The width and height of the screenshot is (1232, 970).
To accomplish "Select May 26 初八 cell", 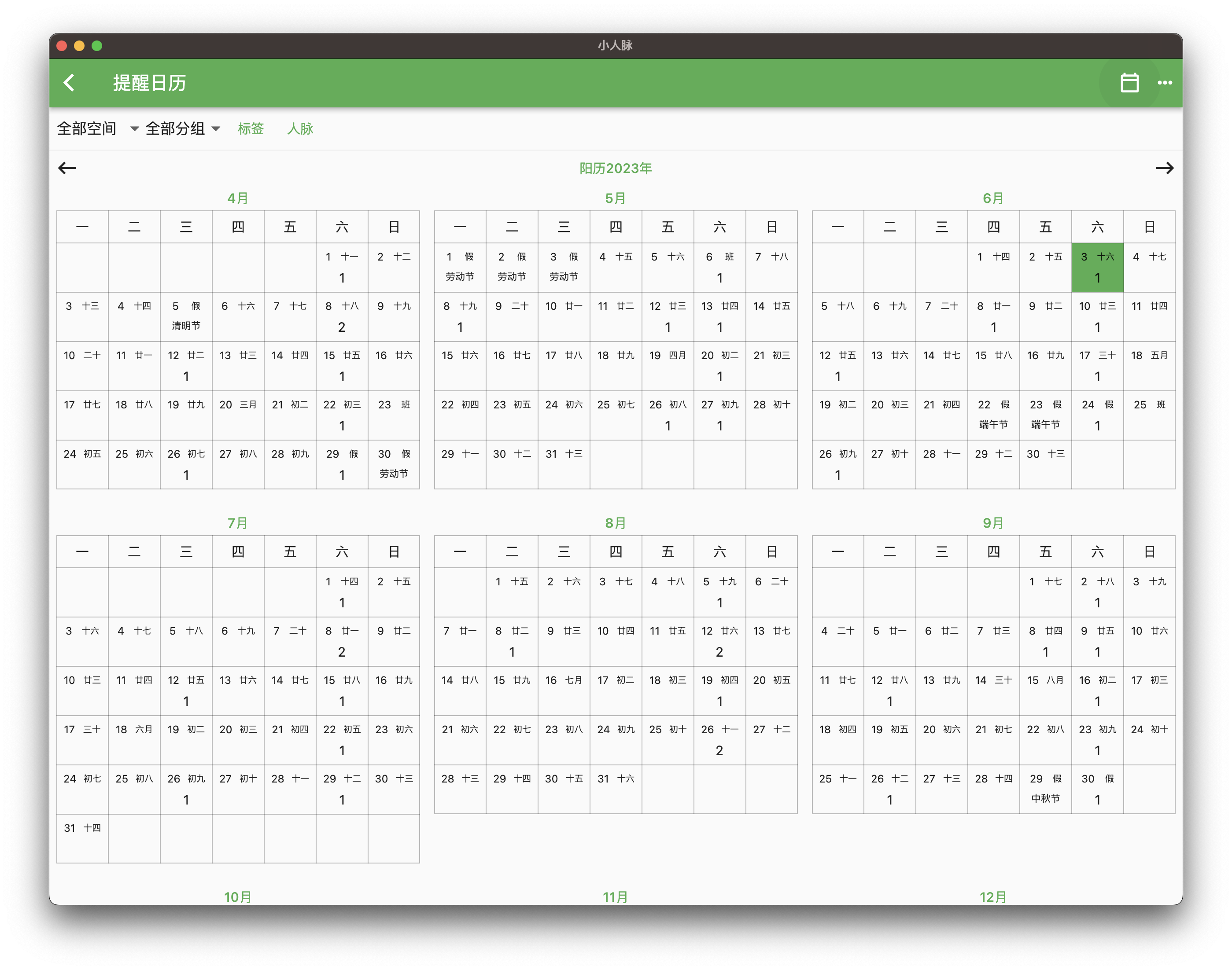I will coord(668,416).
